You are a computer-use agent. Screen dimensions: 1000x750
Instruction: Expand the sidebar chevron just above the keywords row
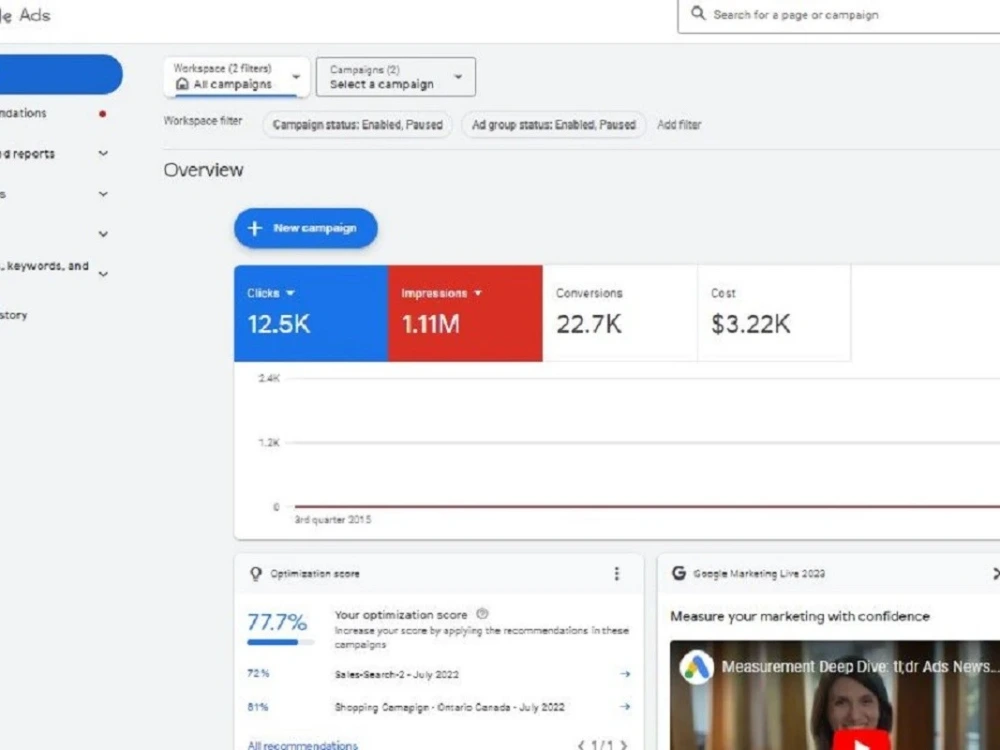(x=103, y=234)
